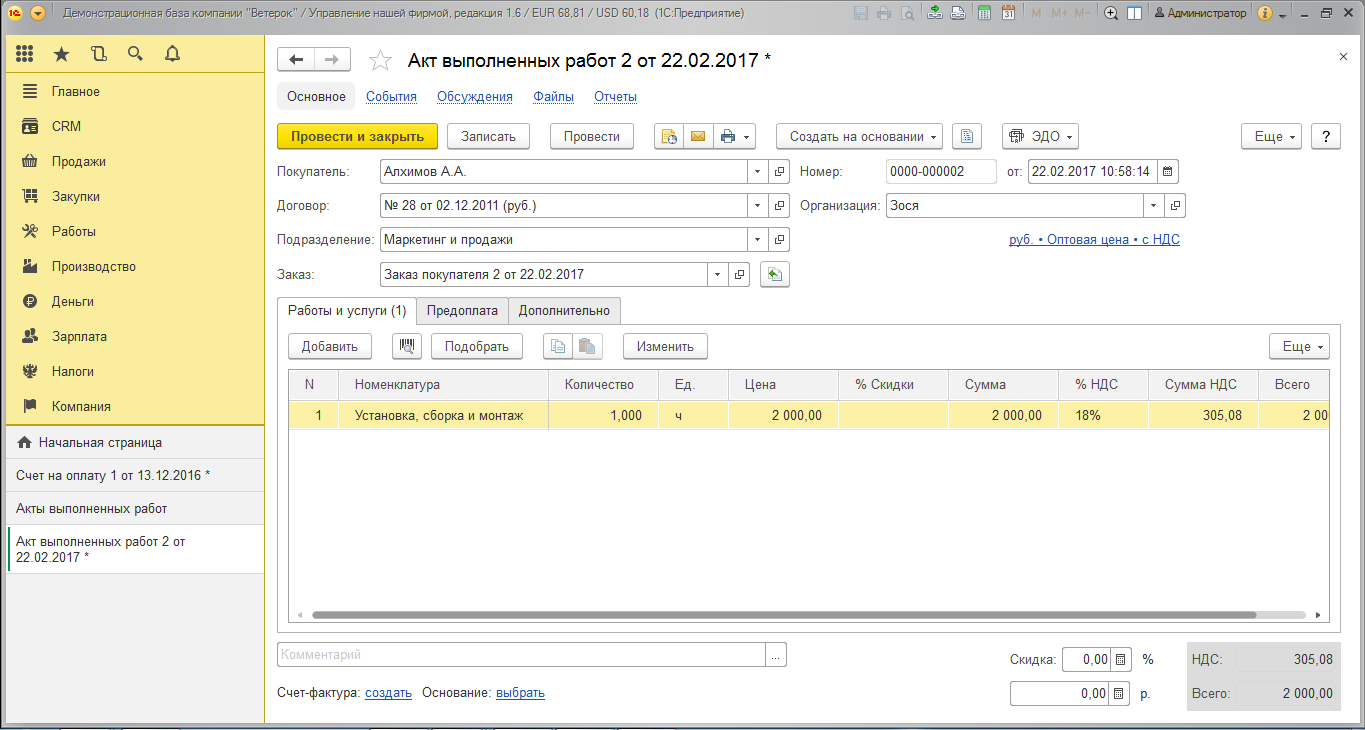Open the notifications bell icon
1365x730 pixels.
point(172,54)
